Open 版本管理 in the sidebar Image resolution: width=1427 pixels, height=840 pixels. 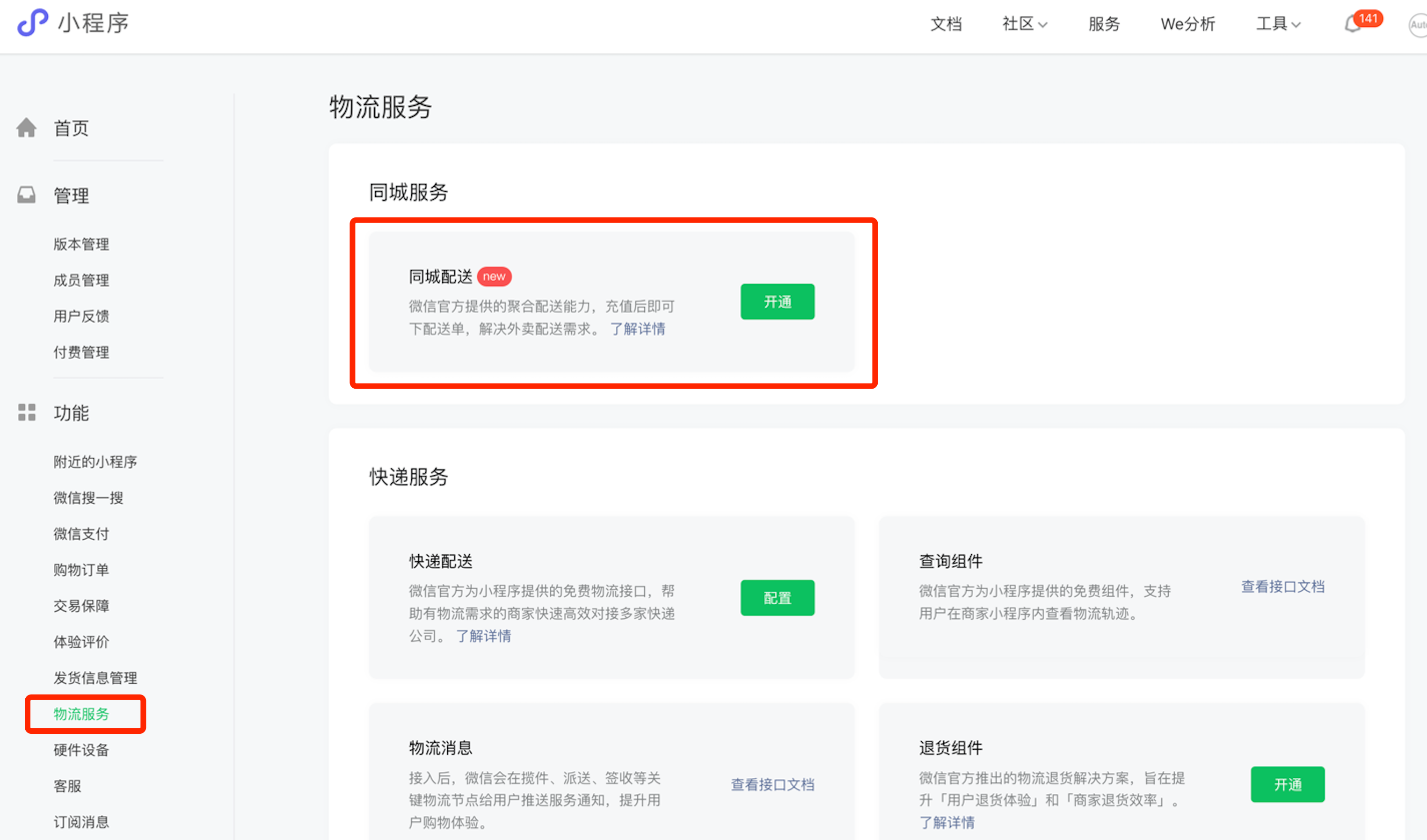coord(81,244)
